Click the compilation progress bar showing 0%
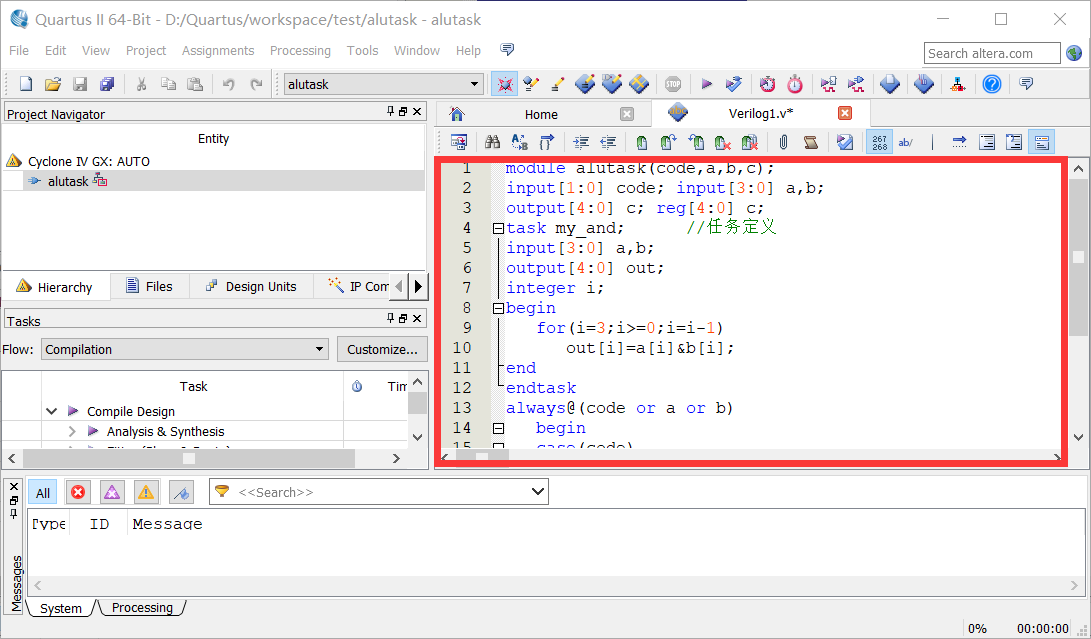Screen dimensions: 1091x639 (977, 628)
